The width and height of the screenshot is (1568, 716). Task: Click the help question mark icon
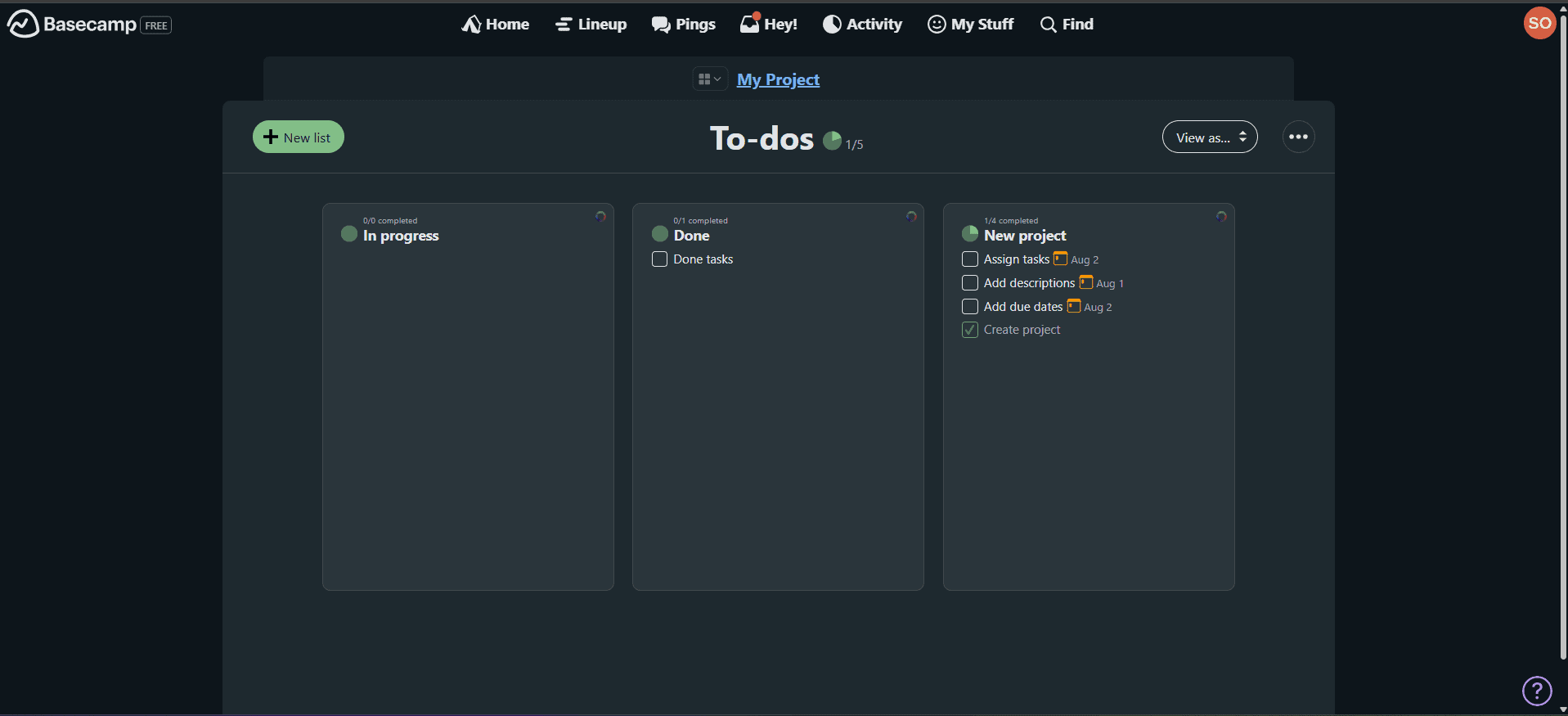pos(1536,691)
